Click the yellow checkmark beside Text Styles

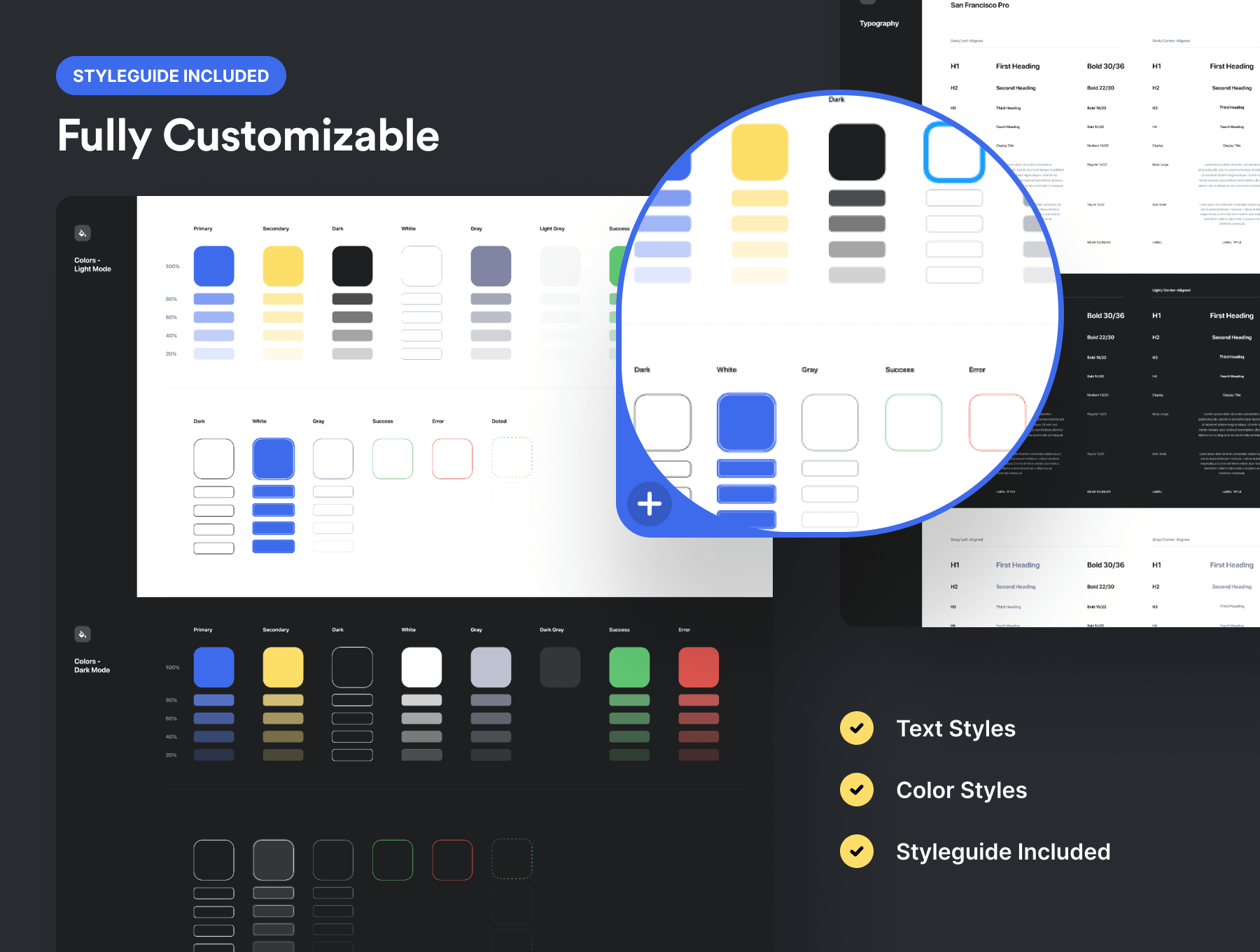857,728
